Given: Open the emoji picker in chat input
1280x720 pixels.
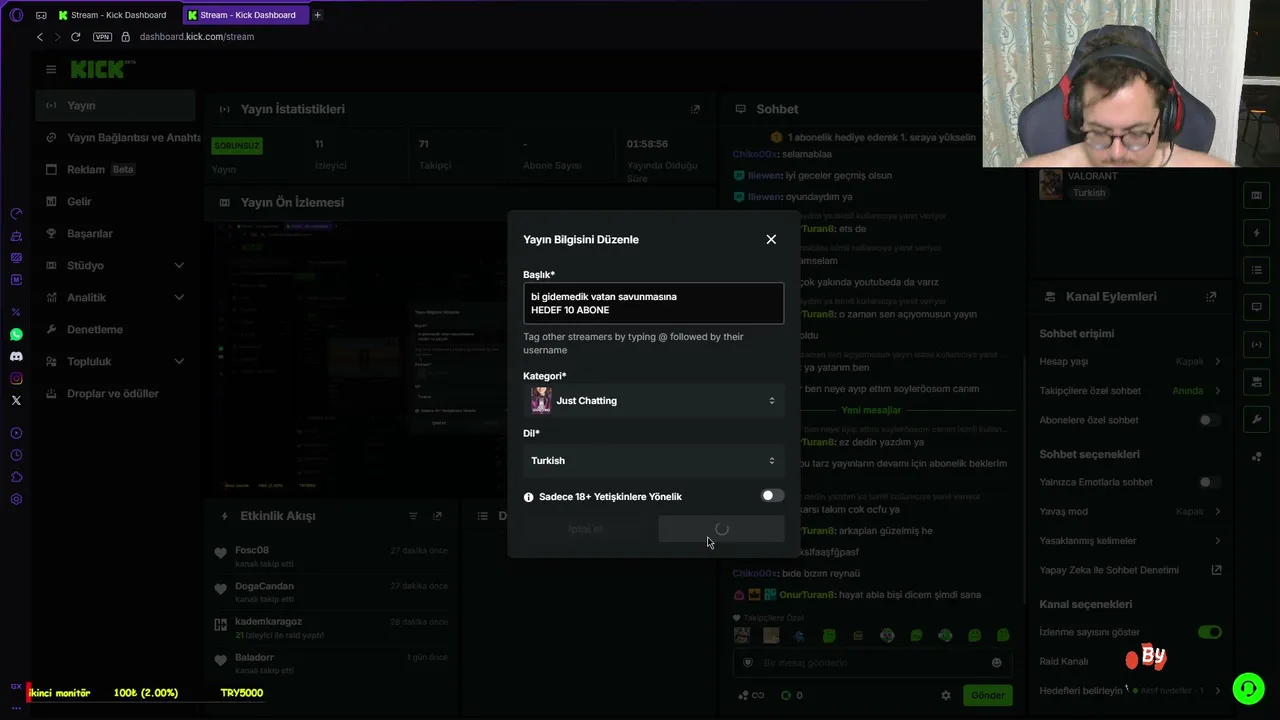Looking at the screenshot, I should click(x=996, y=663).
